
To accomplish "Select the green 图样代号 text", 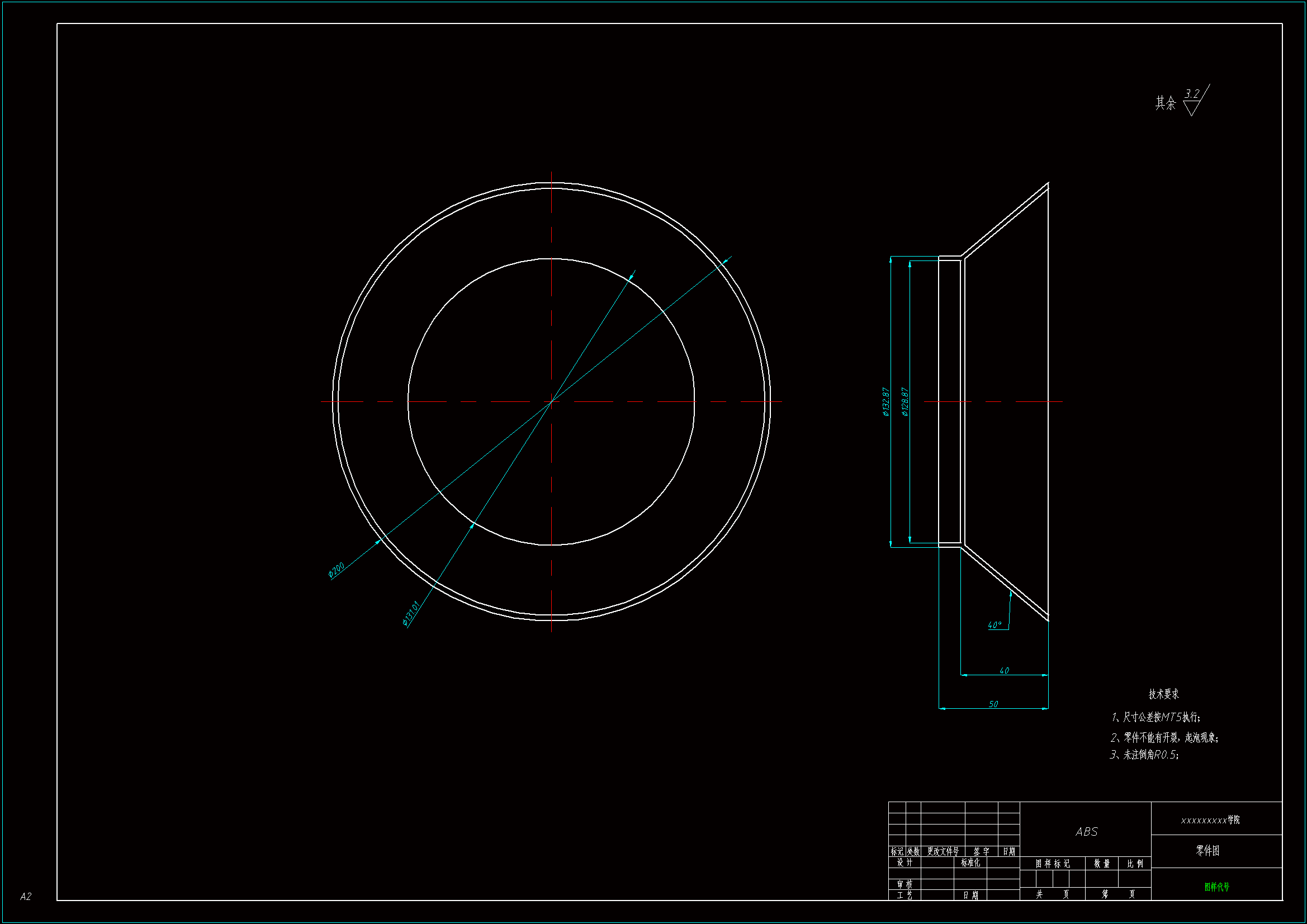I will click(1216, 887).
